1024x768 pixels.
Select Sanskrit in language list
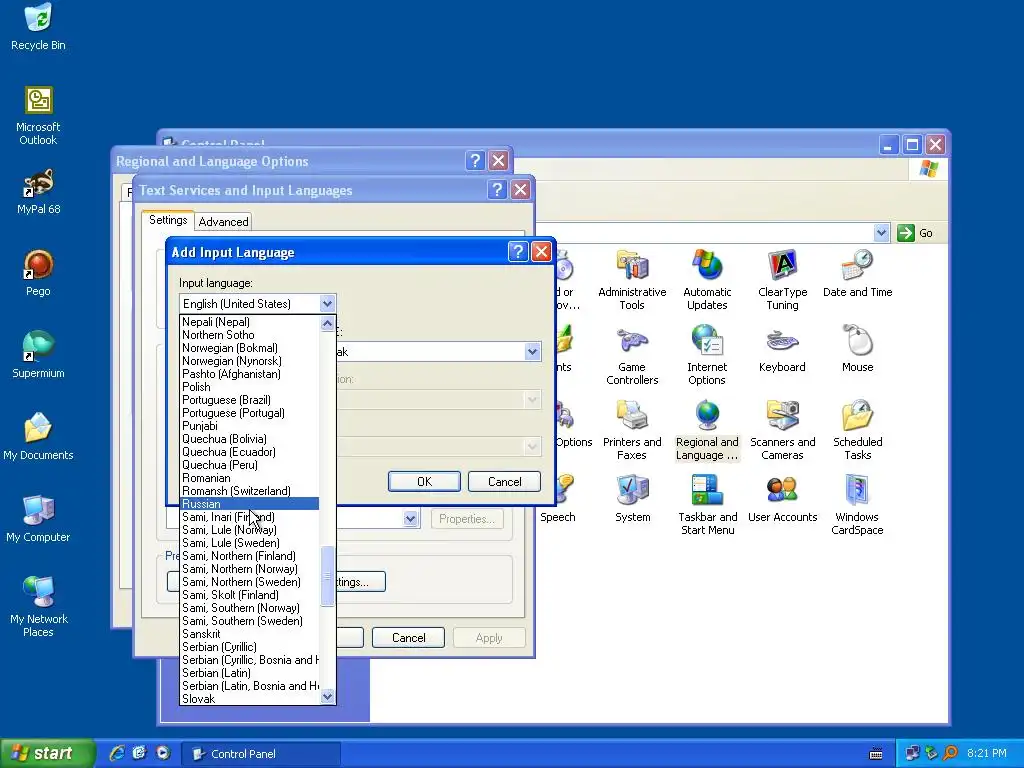[x=249, y=634]
